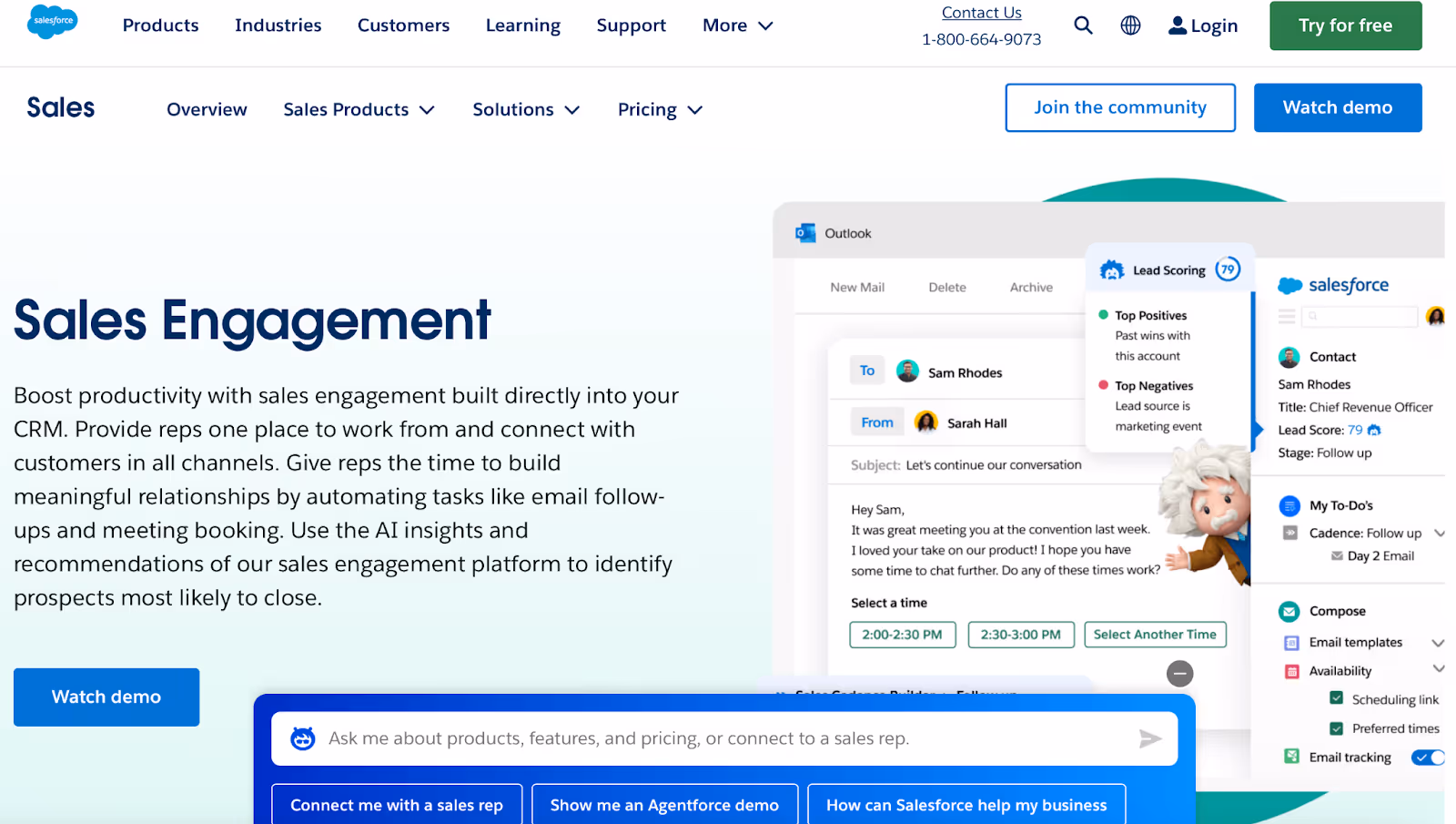Click the Contact Us link
This screenshot has height=824, width=1456.
(981, 13)
